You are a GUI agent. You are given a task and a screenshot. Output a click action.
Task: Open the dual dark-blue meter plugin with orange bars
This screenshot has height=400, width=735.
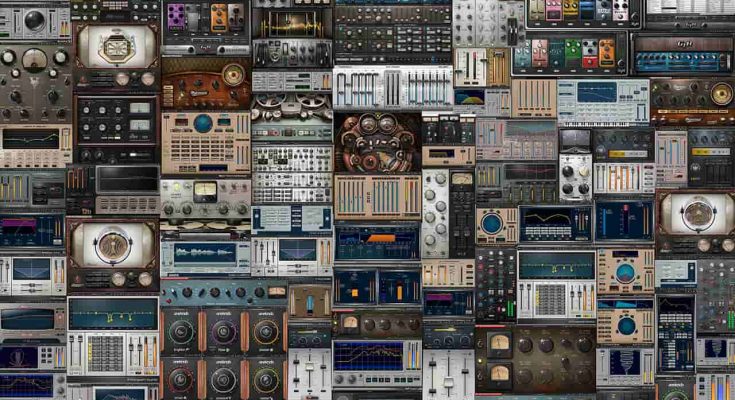coord(377,288)
